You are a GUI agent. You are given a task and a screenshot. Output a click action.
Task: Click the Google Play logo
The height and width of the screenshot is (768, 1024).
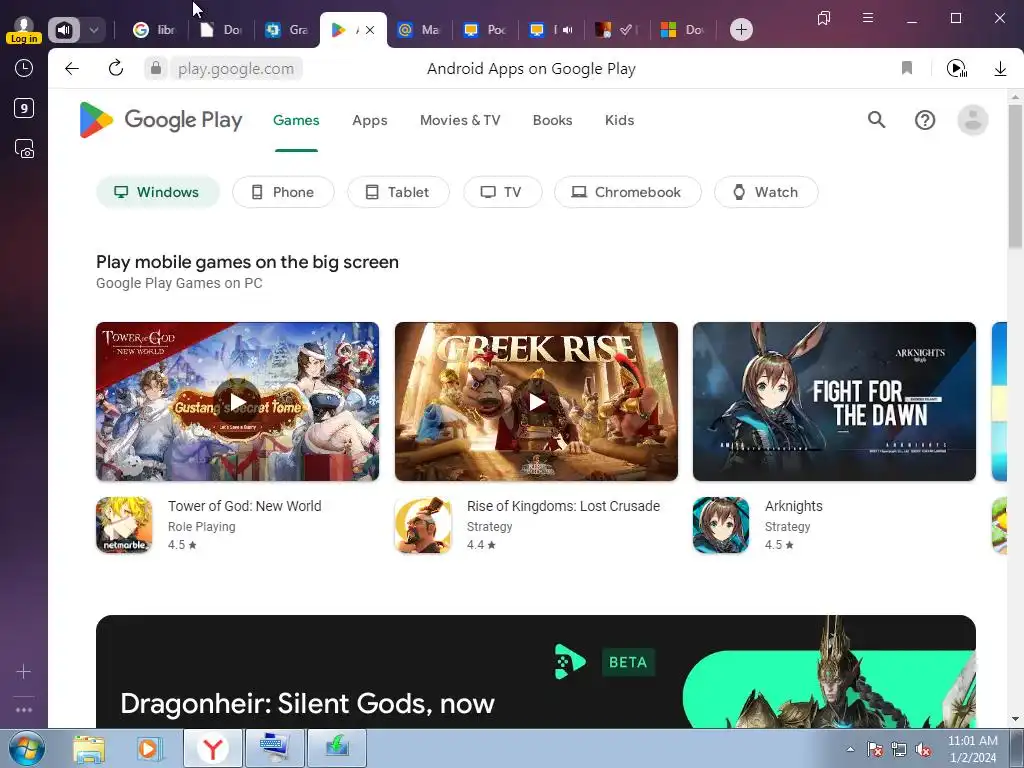(161, 120)
